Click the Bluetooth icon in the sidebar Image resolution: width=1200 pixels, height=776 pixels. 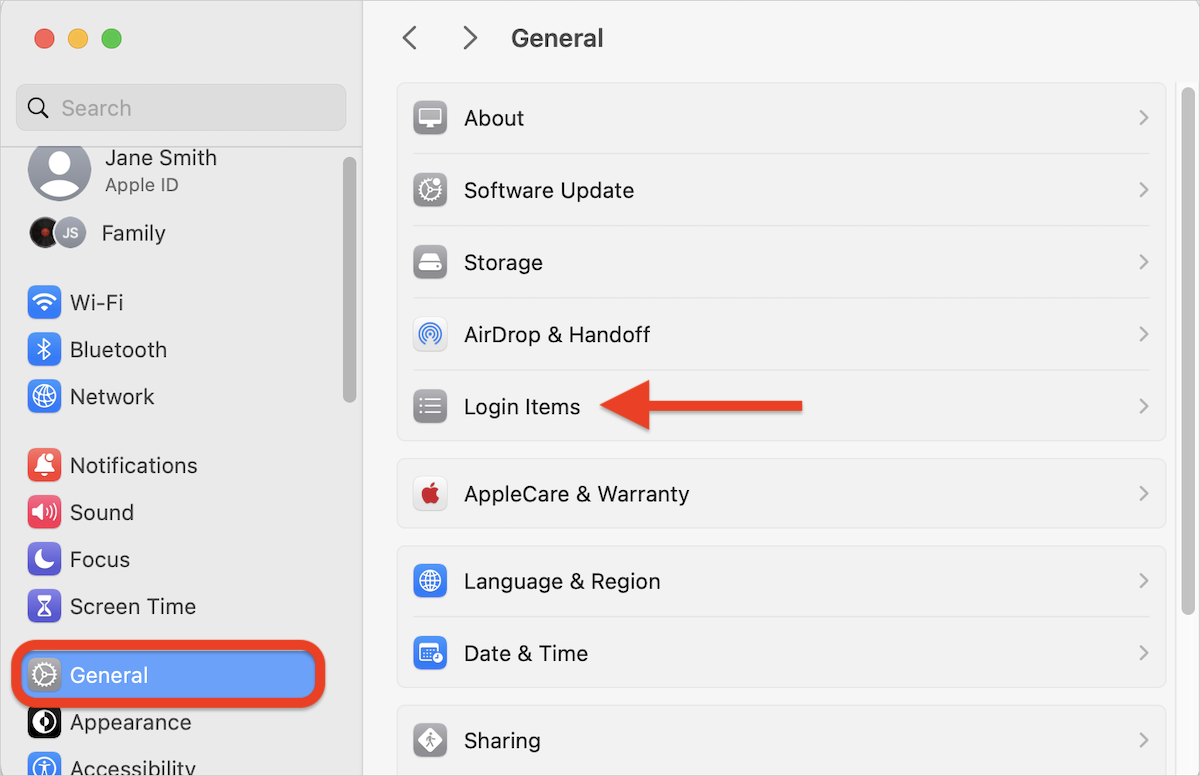[x=44, y=350]
